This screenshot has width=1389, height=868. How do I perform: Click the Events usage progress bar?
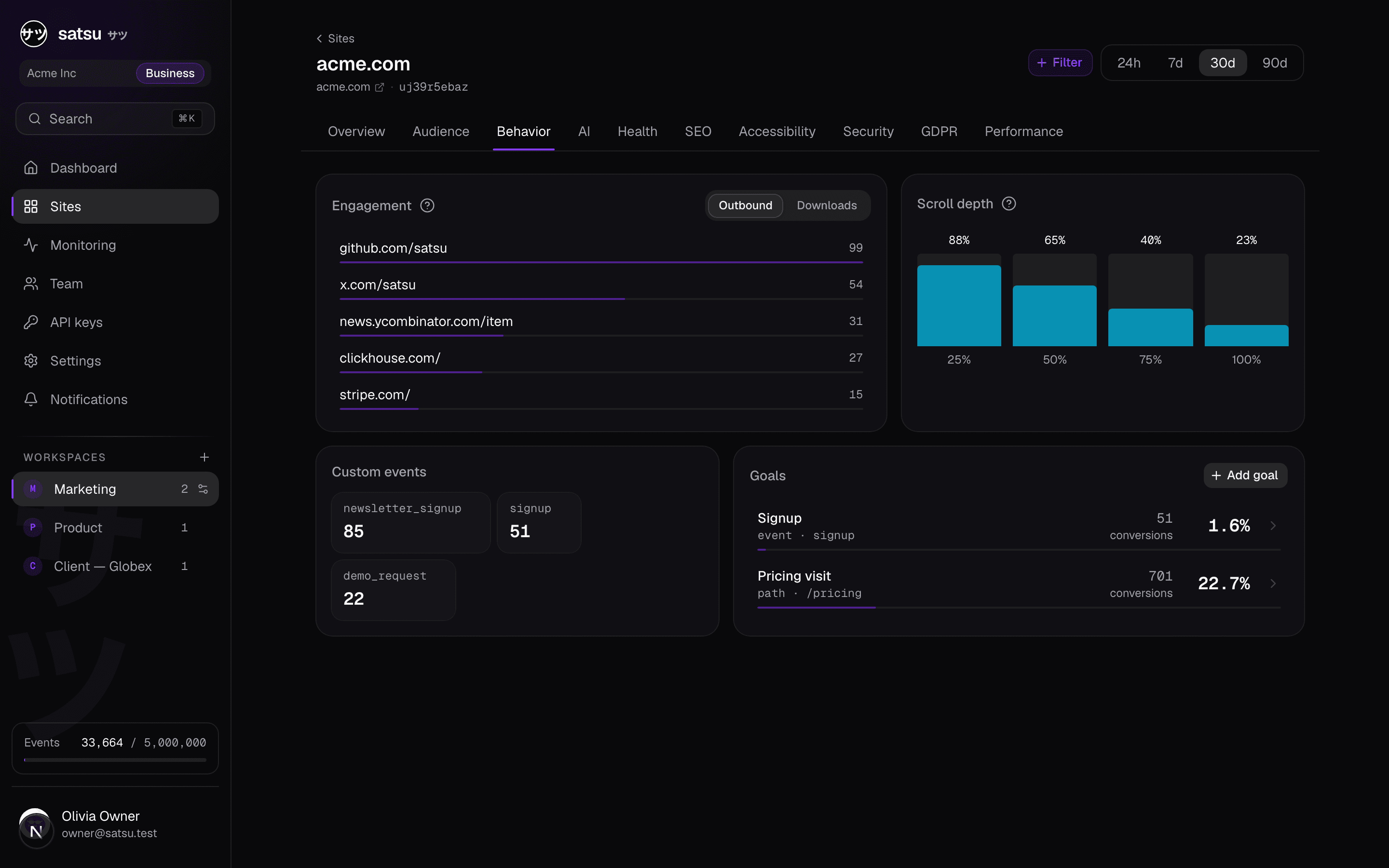115,759
